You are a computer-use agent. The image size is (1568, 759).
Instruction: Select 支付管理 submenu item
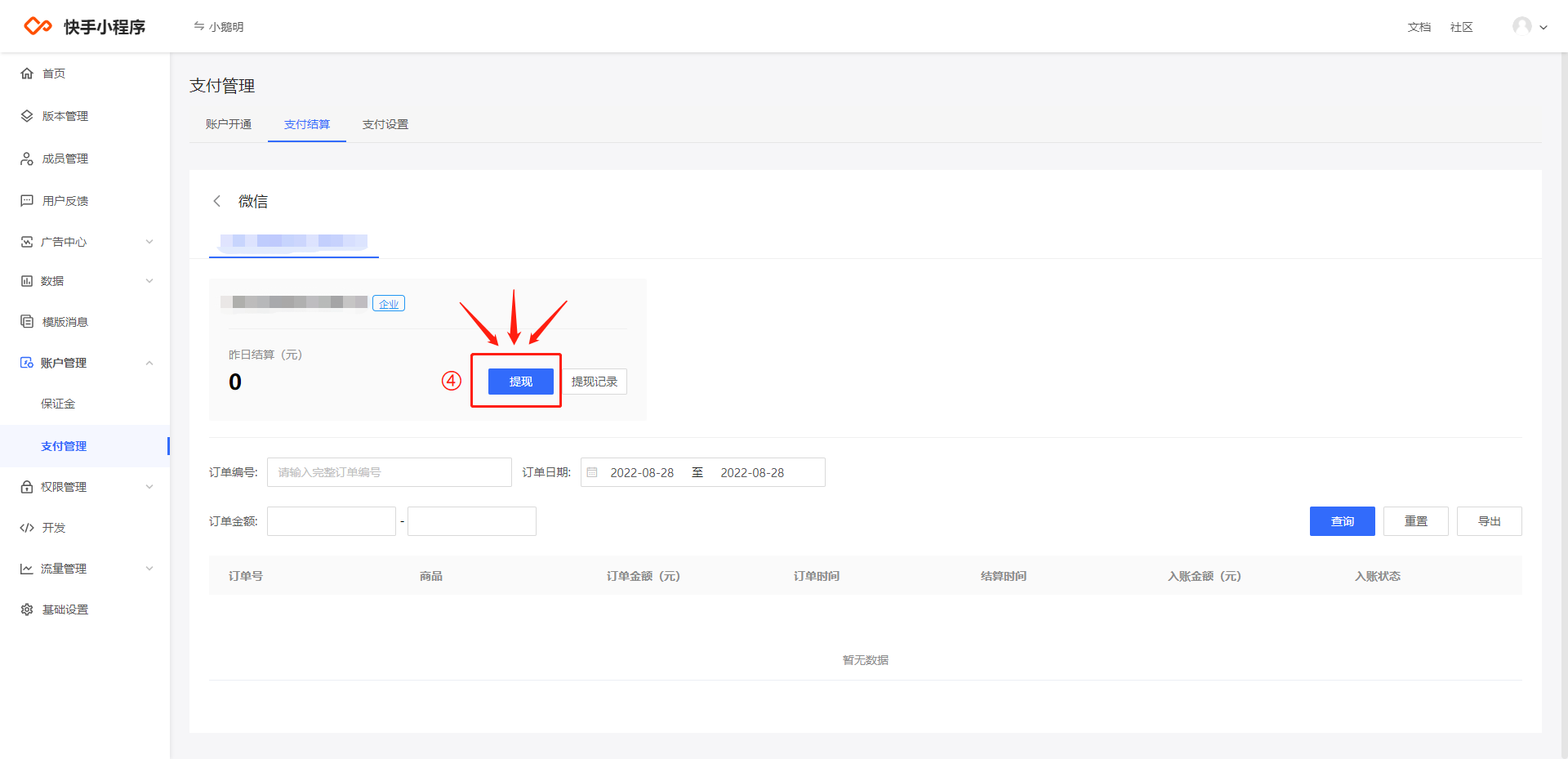tap(85, 446)
